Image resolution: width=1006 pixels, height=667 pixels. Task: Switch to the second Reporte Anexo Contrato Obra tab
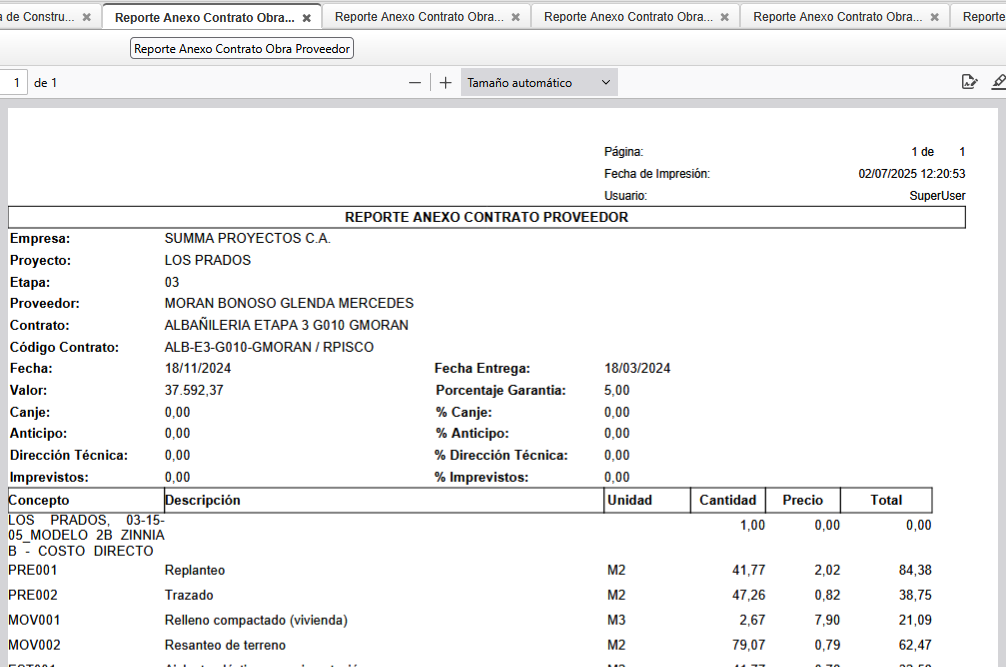(418, 18)
